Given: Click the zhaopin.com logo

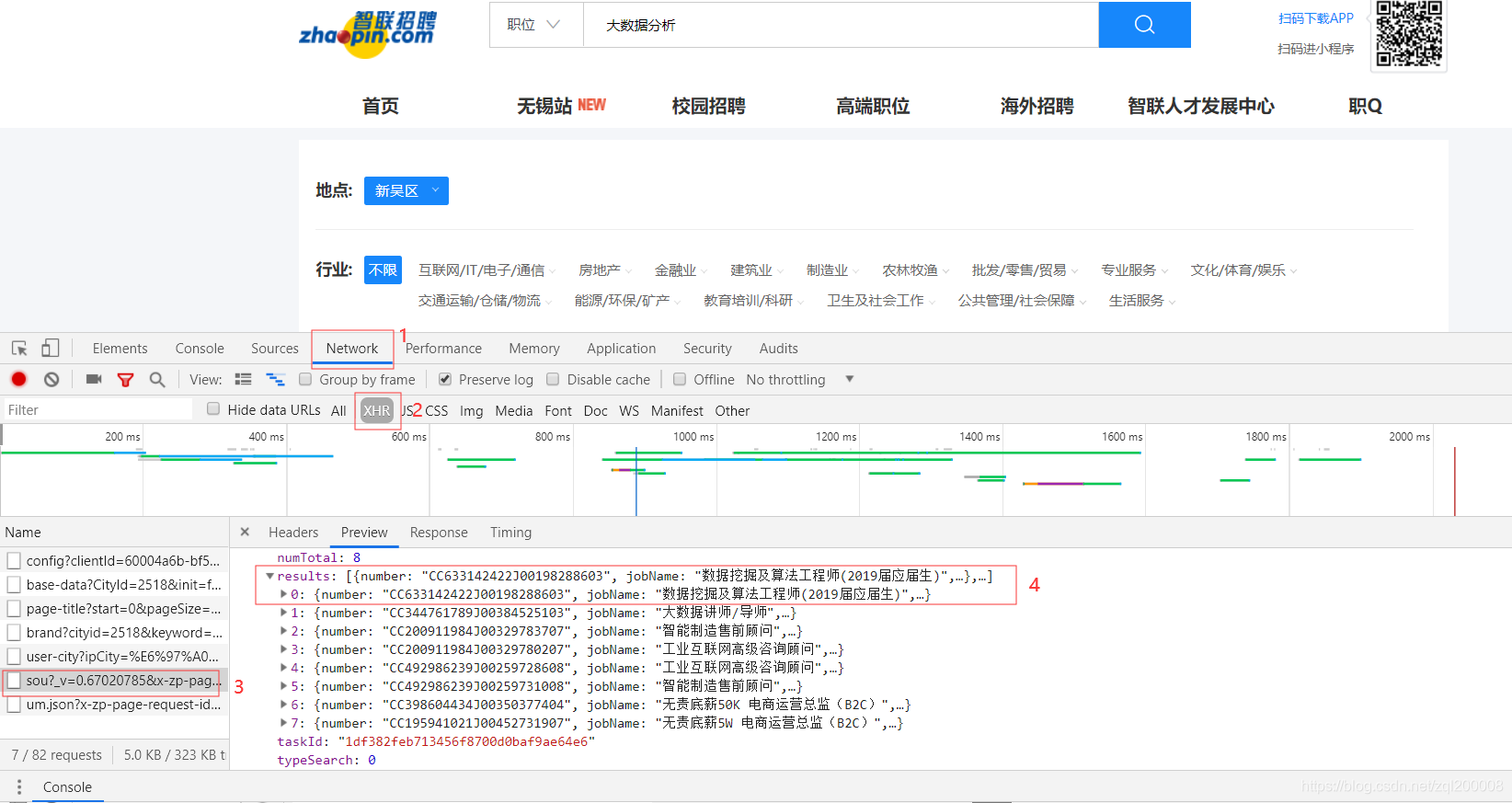Looking at the screenshot, I should [x=368, y=34].
